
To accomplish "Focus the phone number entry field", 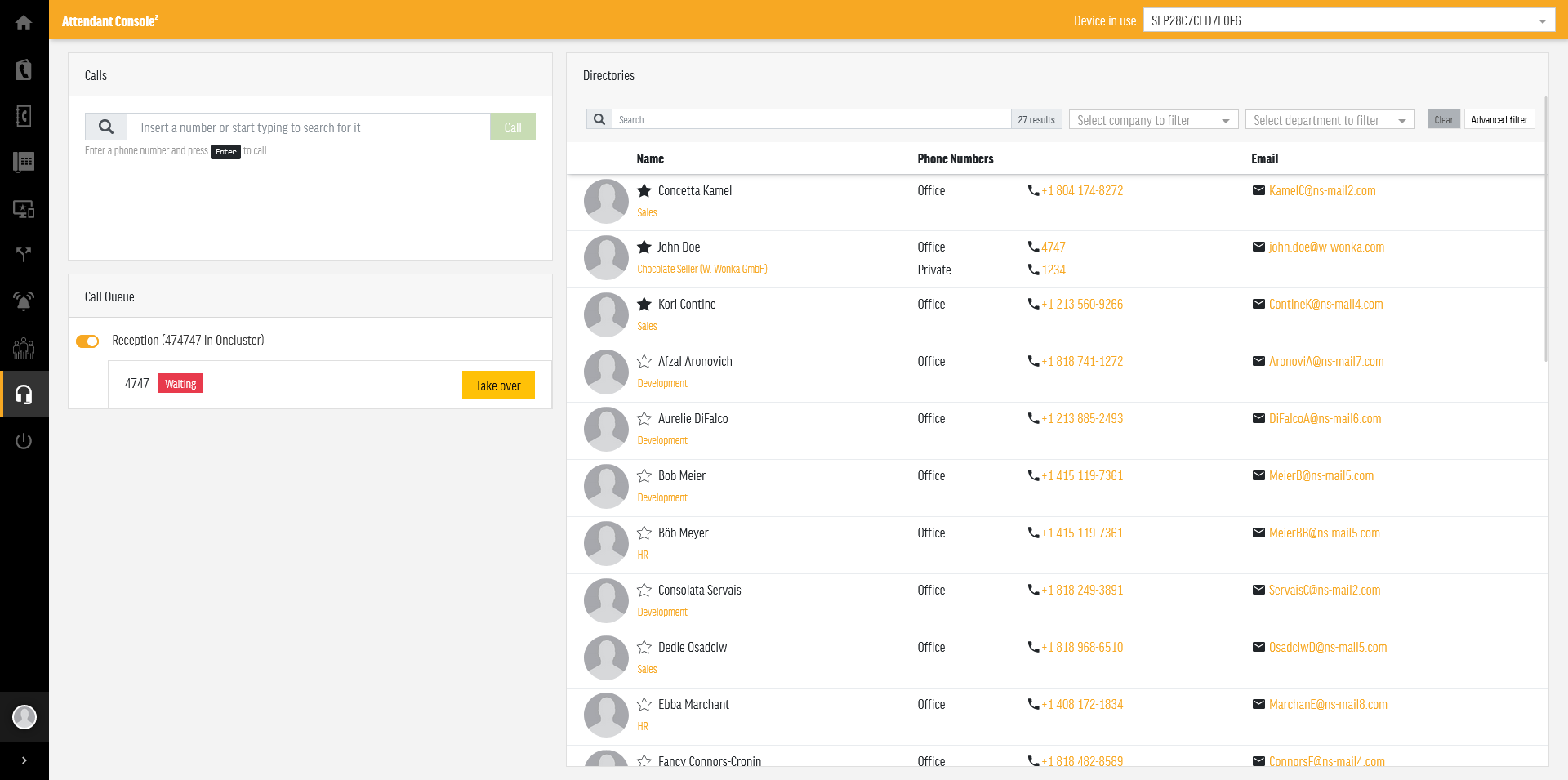I will click(x=309, y=127).
